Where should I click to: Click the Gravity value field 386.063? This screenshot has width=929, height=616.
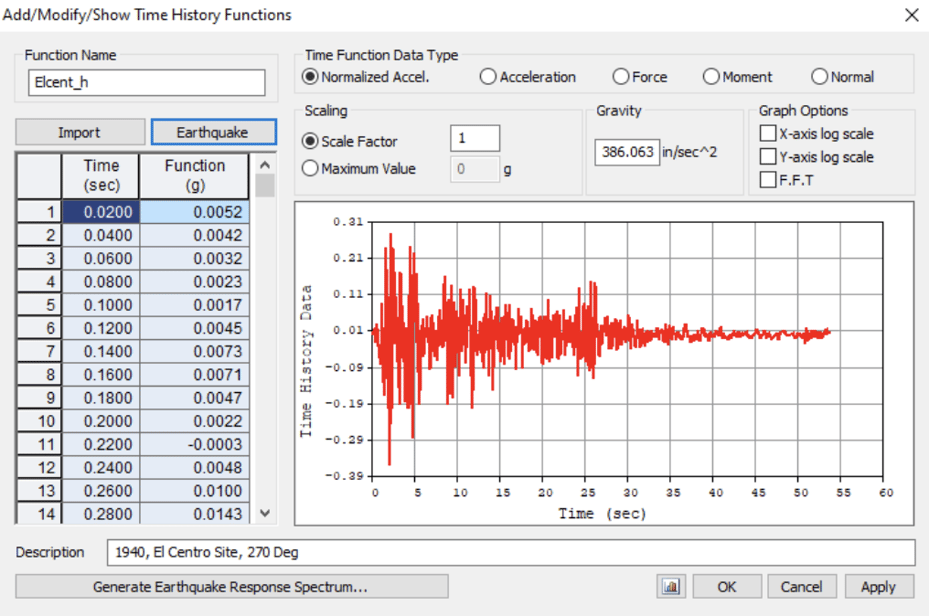coord(627,152)
